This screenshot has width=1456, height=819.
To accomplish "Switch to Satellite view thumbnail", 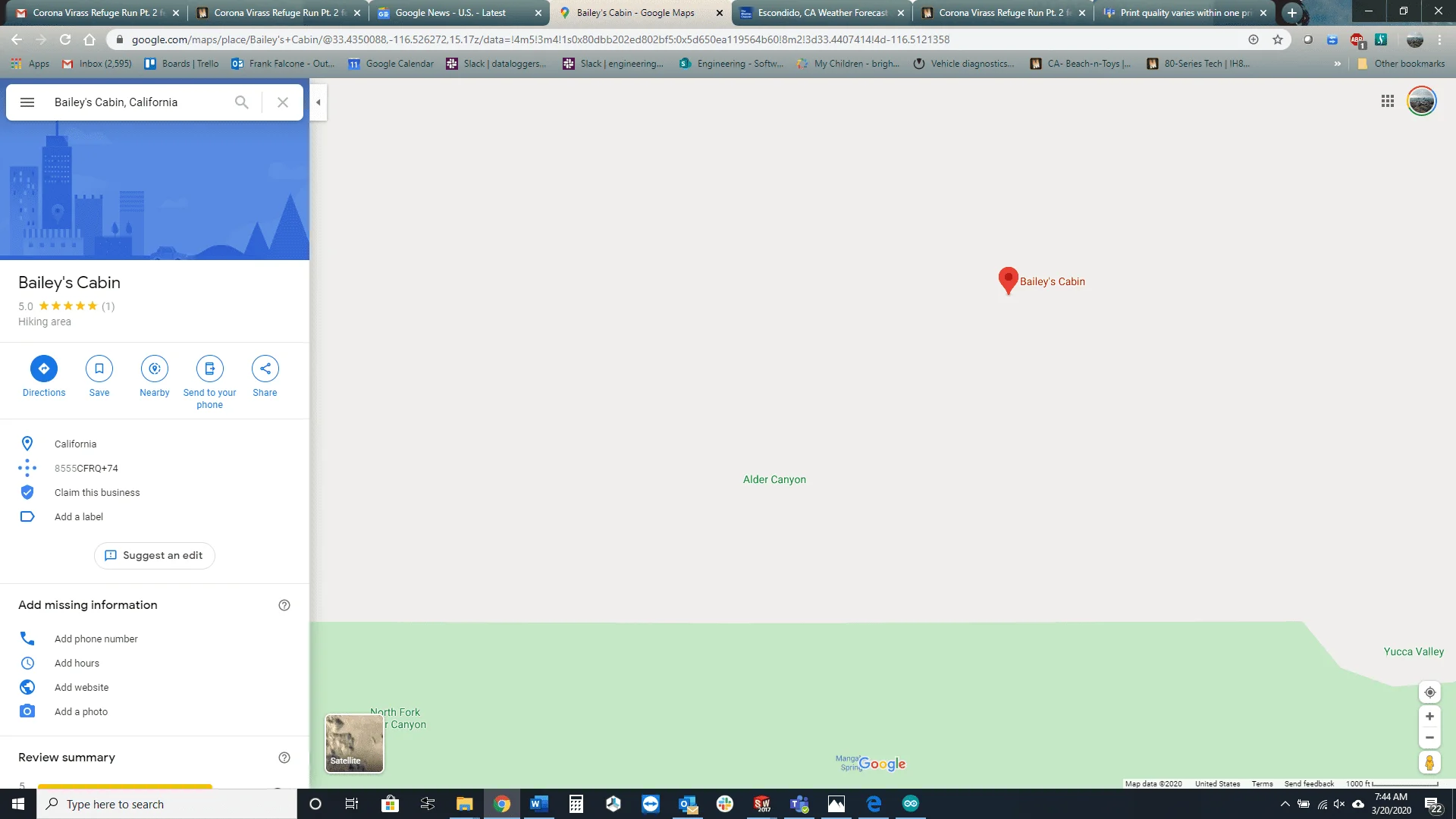I will (x=354, y=743).
